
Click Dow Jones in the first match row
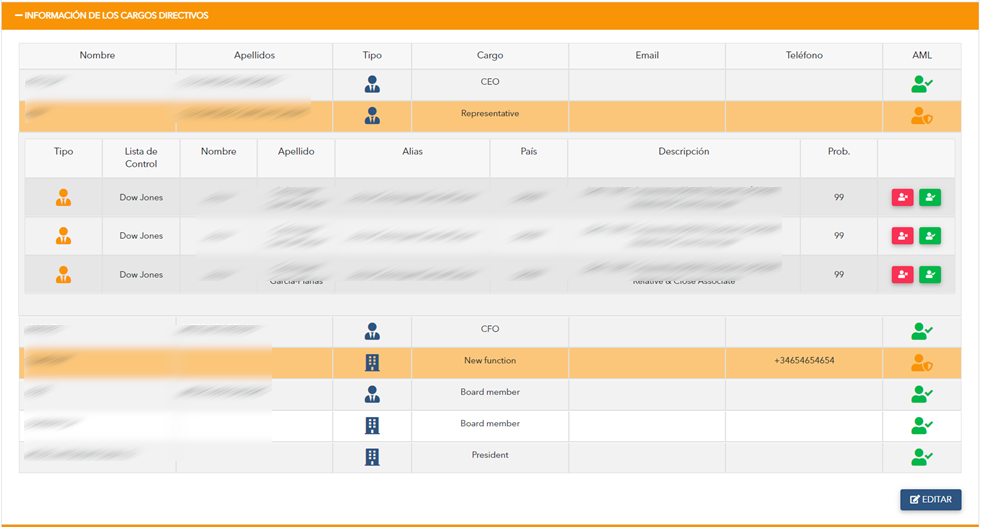[x=141, y=198]
